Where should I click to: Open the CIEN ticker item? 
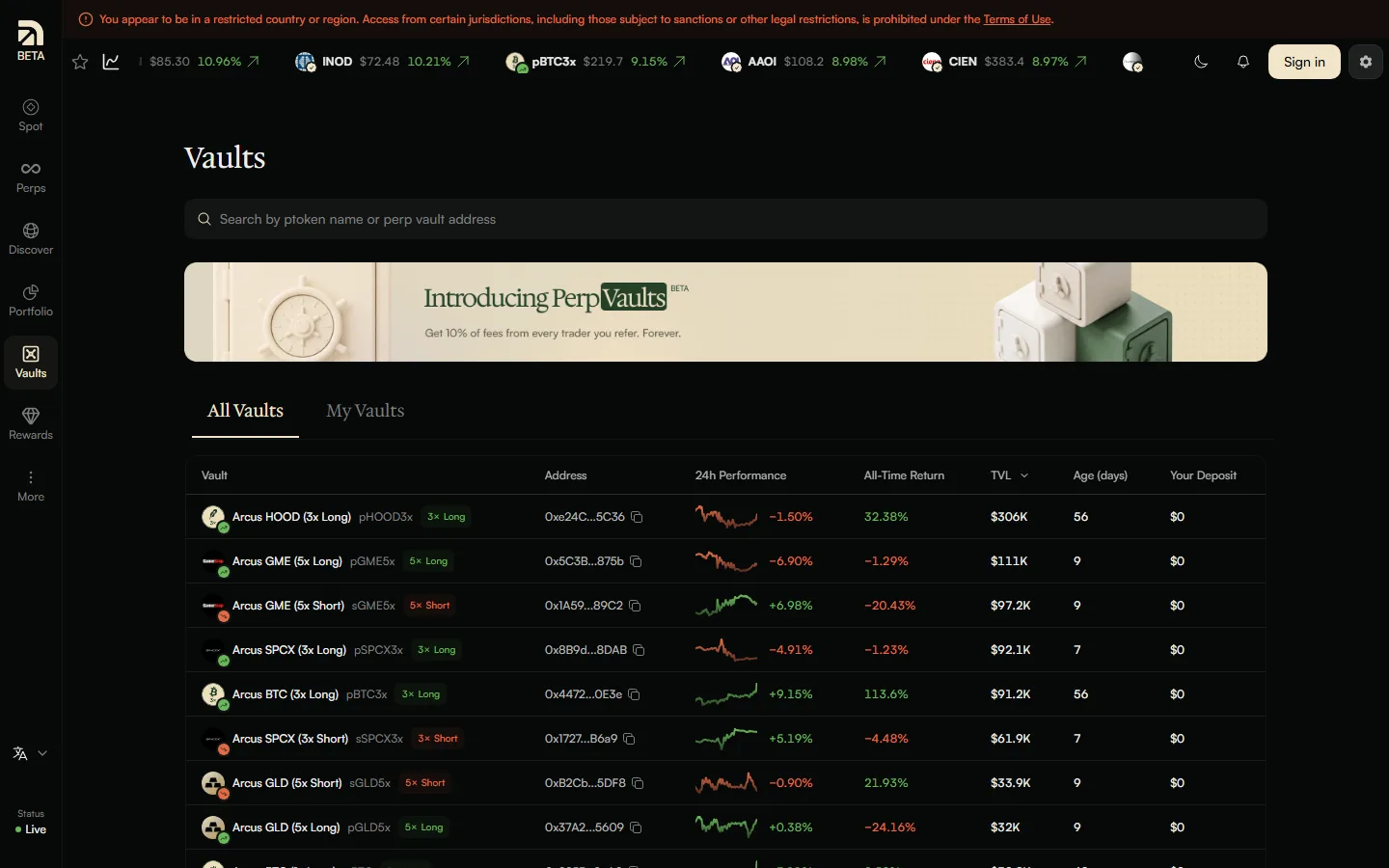click(x=1004, y=62)
